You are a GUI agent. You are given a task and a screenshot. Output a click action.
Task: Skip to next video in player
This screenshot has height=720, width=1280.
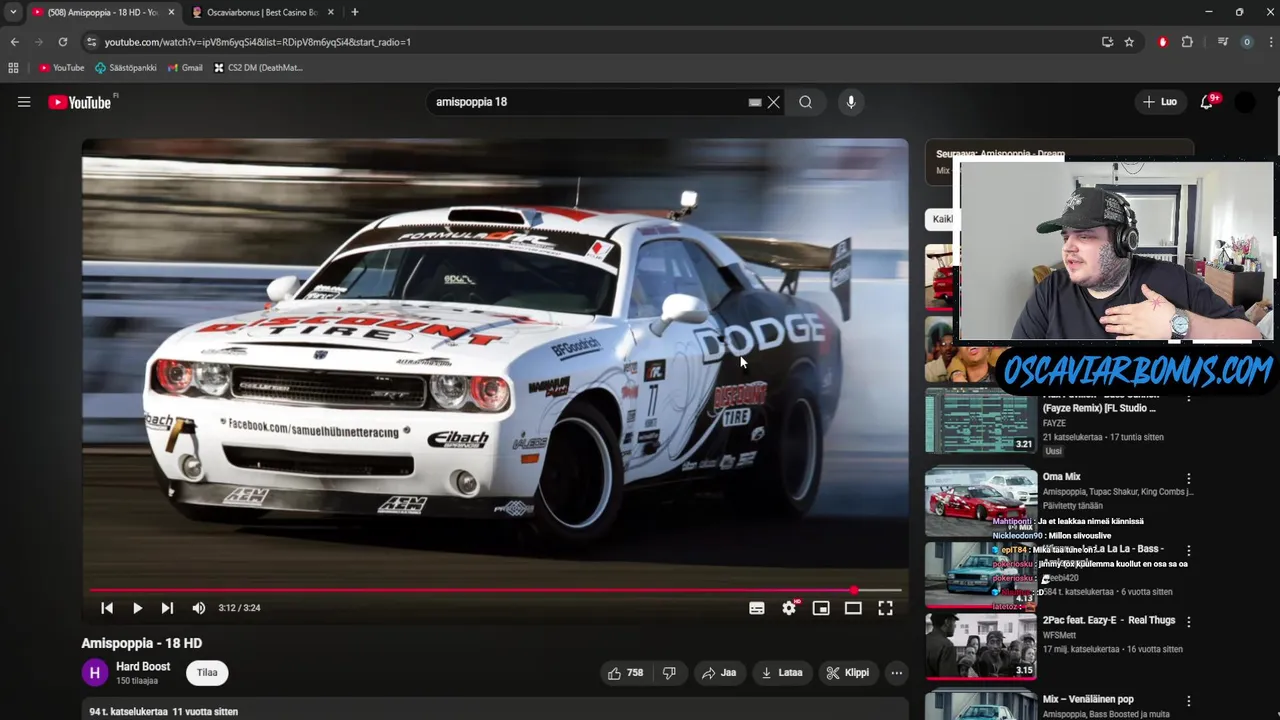point(167,608)
